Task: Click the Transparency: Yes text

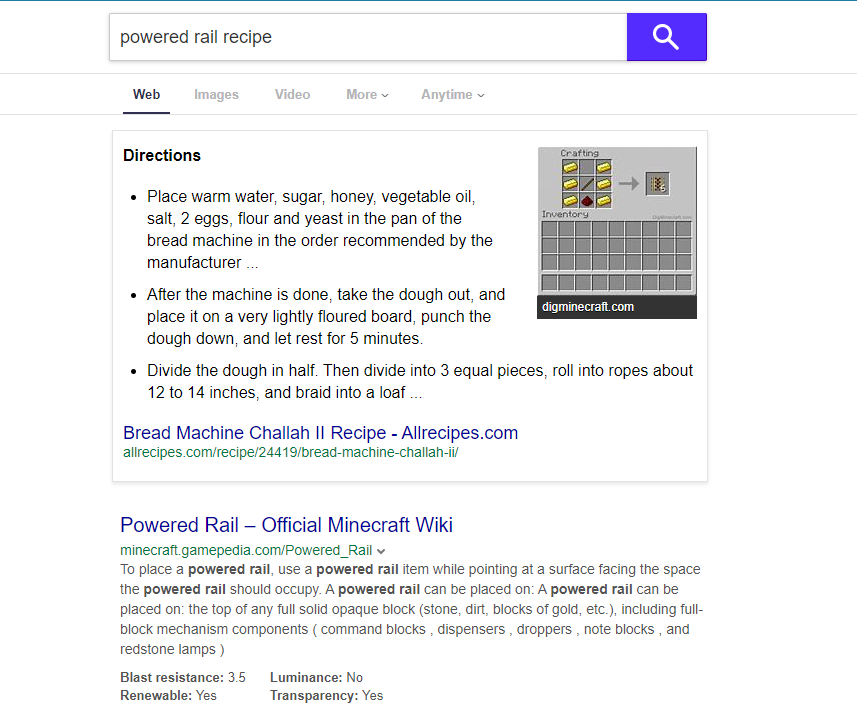Action: click(326, 696)
